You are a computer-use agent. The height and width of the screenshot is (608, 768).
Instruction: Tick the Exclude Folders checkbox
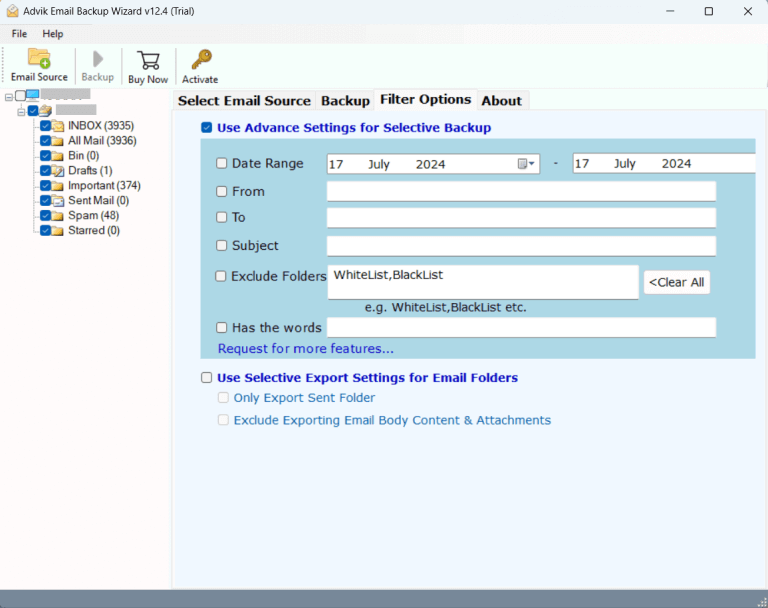[x=221, y=276]
